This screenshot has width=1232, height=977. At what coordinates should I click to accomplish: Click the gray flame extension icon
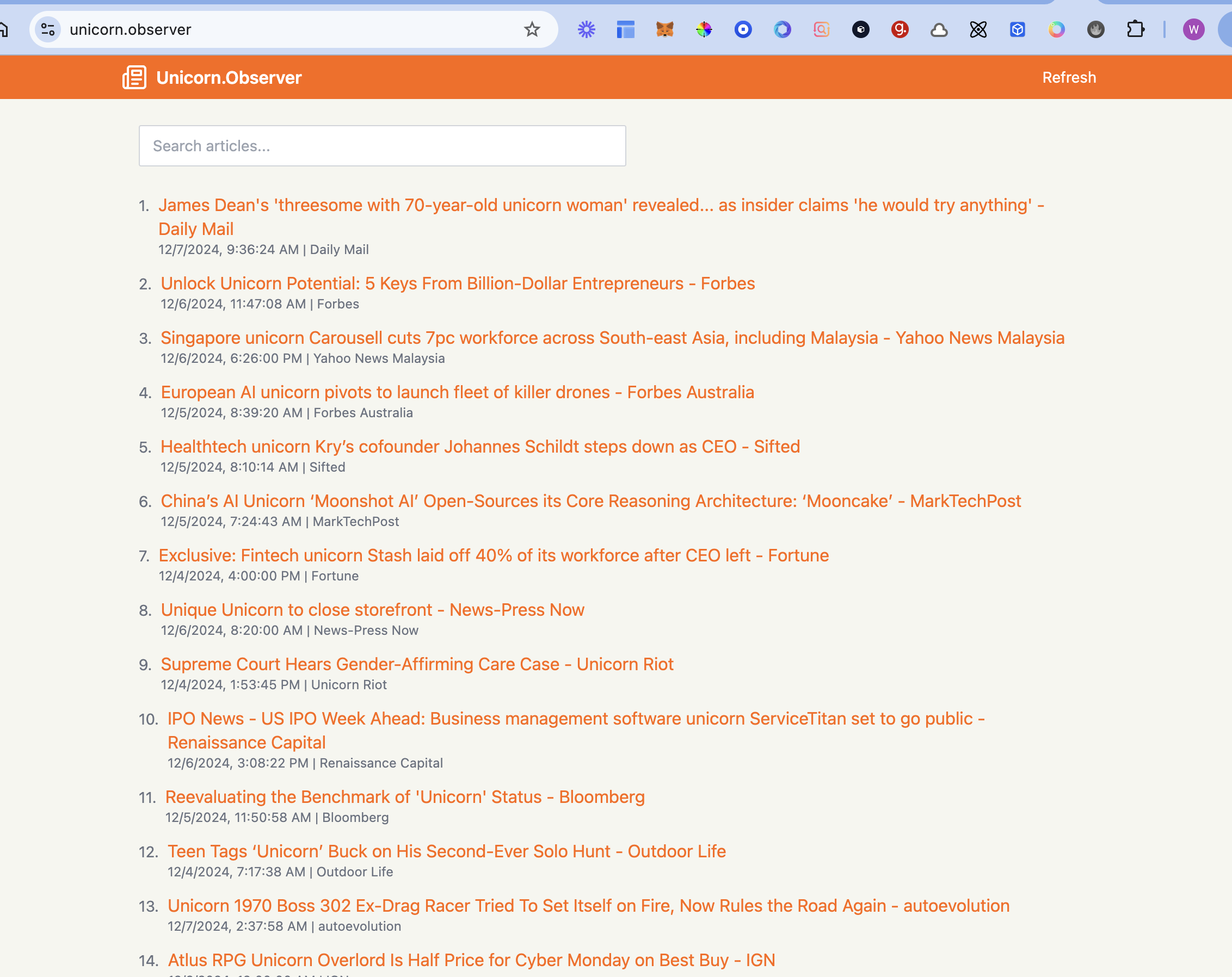pyautogui.click(x=1095, y=29)
